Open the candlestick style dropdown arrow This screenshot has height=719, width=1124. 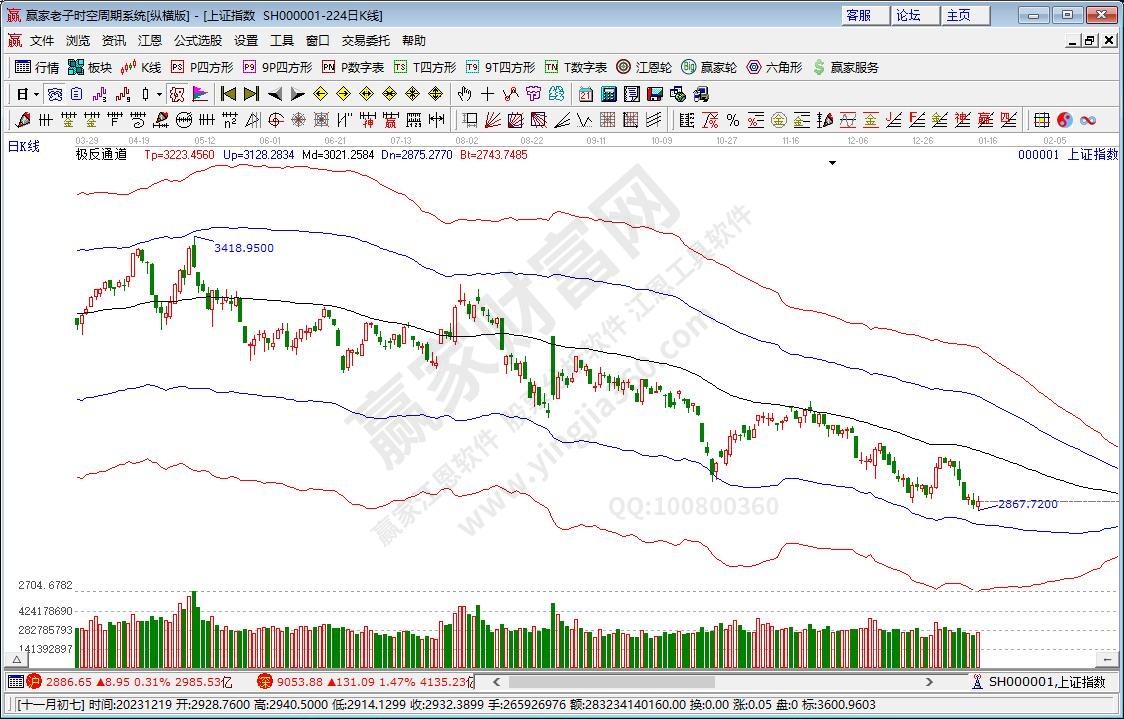pyautogui.click(x=159, y=94)
